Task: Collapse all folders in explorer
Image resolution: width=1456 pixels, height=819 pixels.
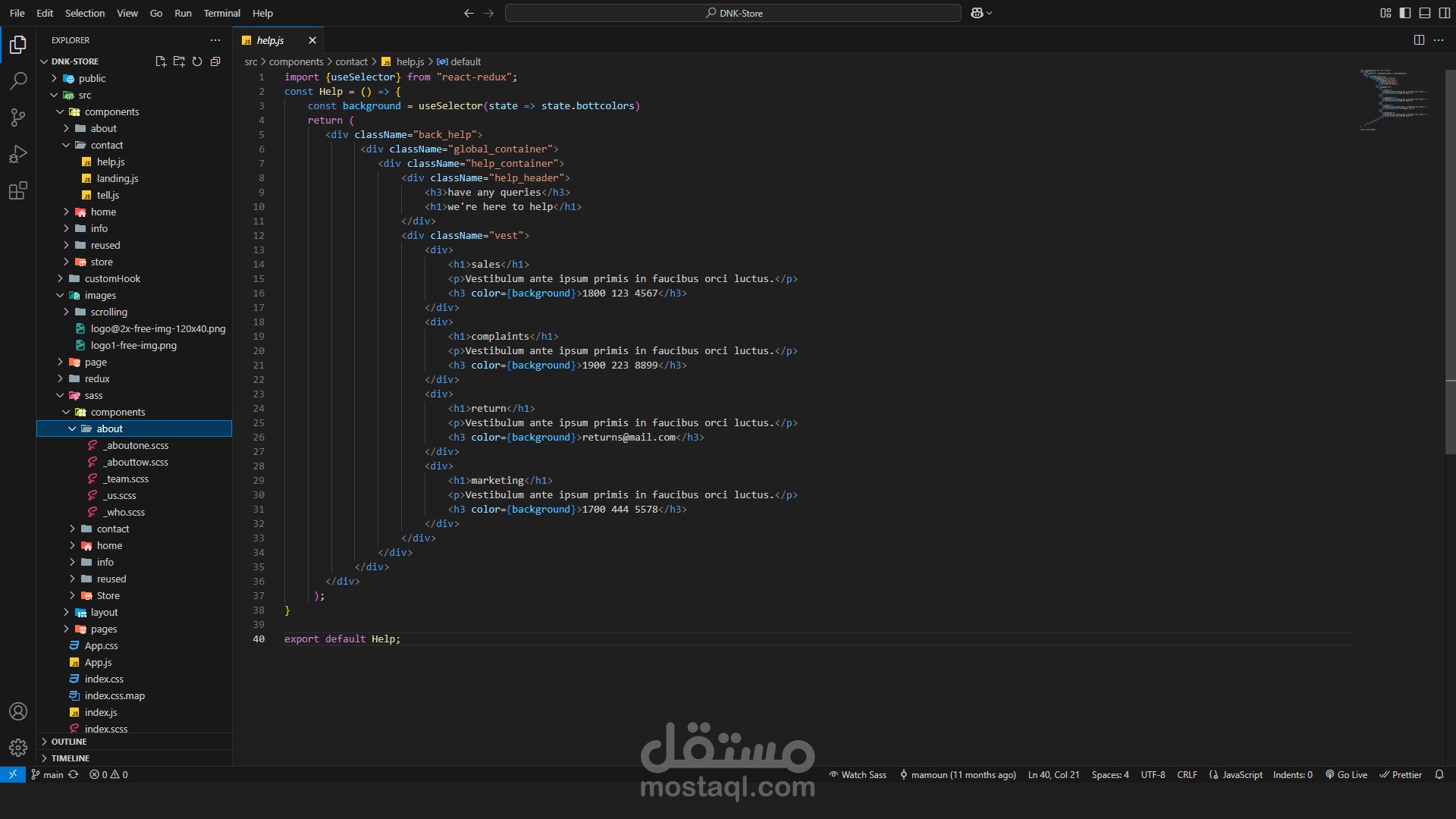Action: (x=215, y=61)
